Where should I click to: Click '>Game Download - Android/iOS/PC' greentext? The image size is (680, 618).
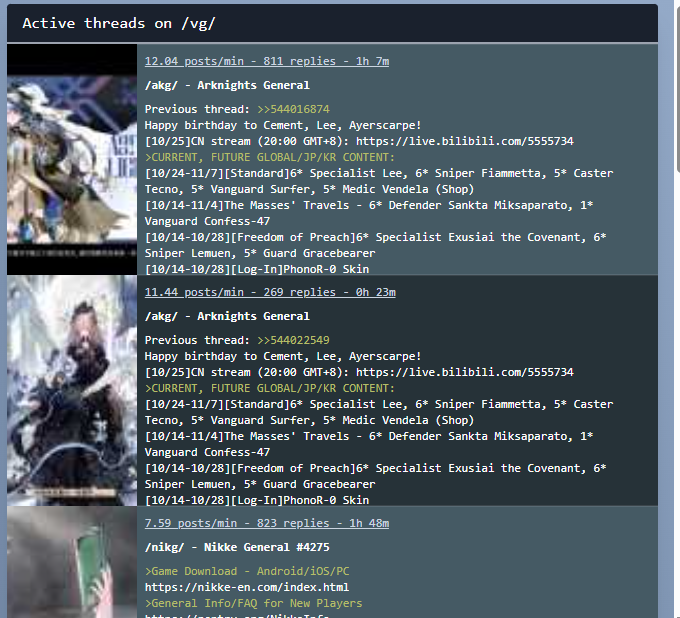pos(247,572)
